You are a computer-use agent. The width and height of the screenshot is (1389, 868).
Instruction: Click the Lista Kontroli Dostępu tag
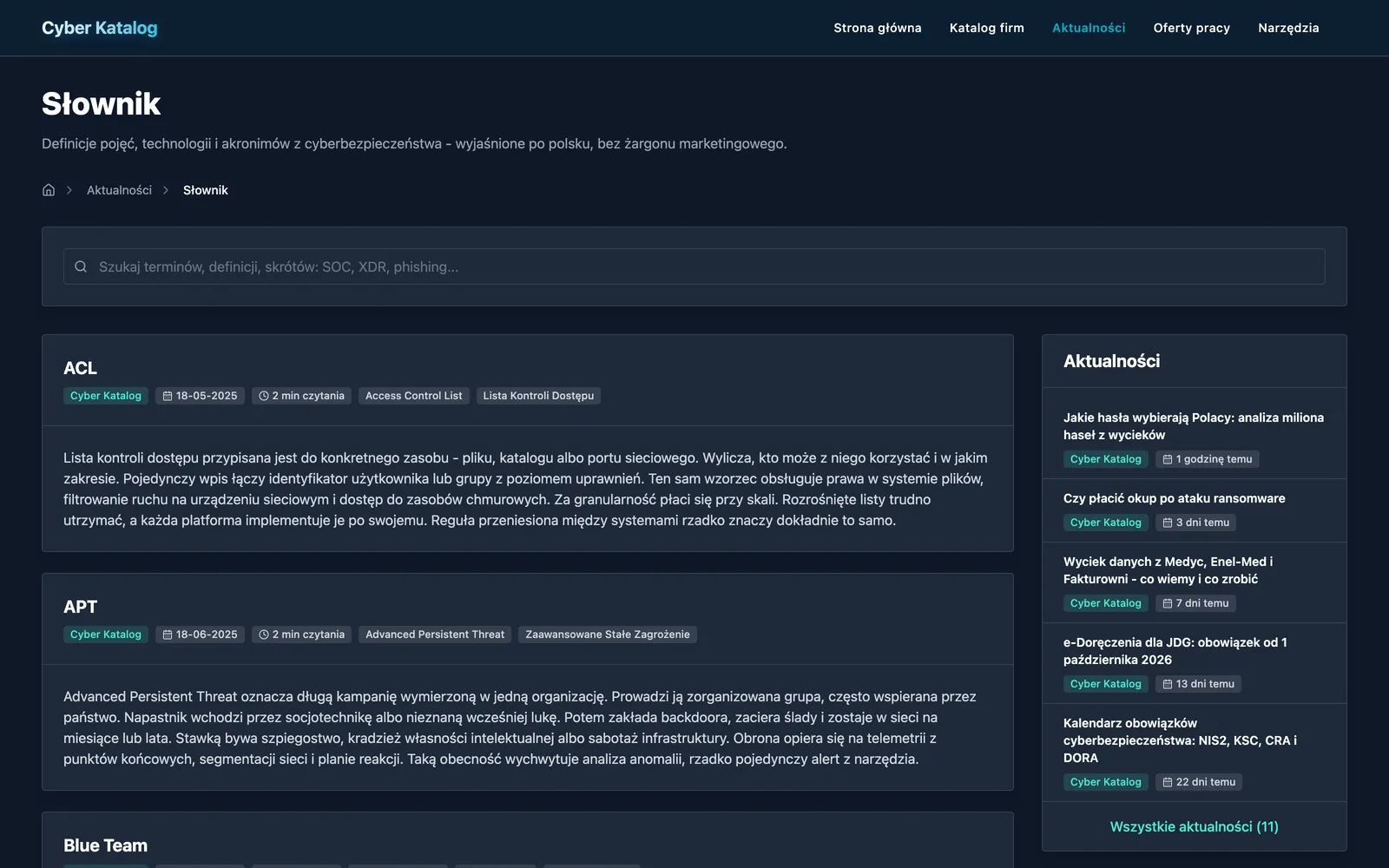point(538,396)
